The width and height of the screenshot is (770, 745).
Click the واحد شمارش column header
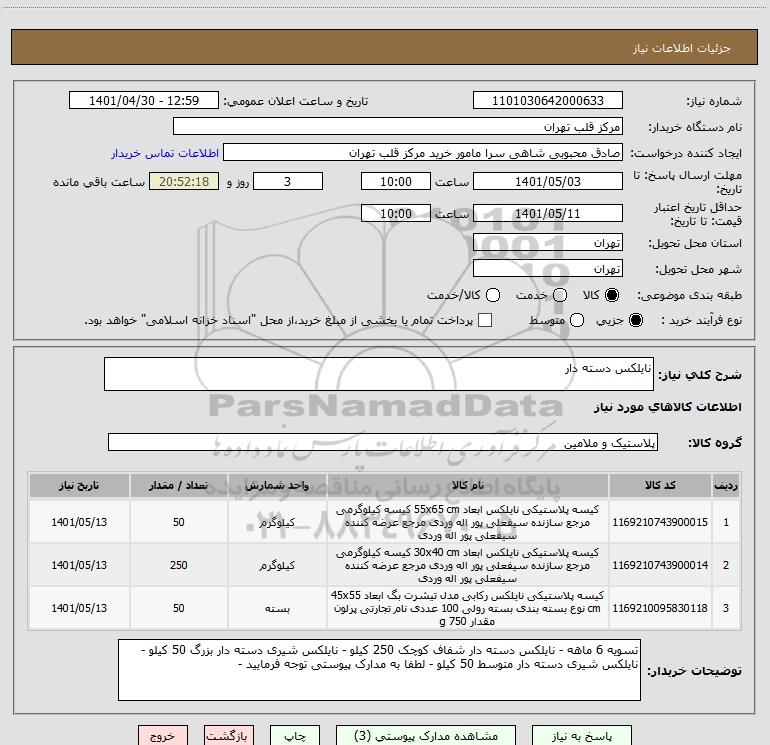click(x=277, y=486)
